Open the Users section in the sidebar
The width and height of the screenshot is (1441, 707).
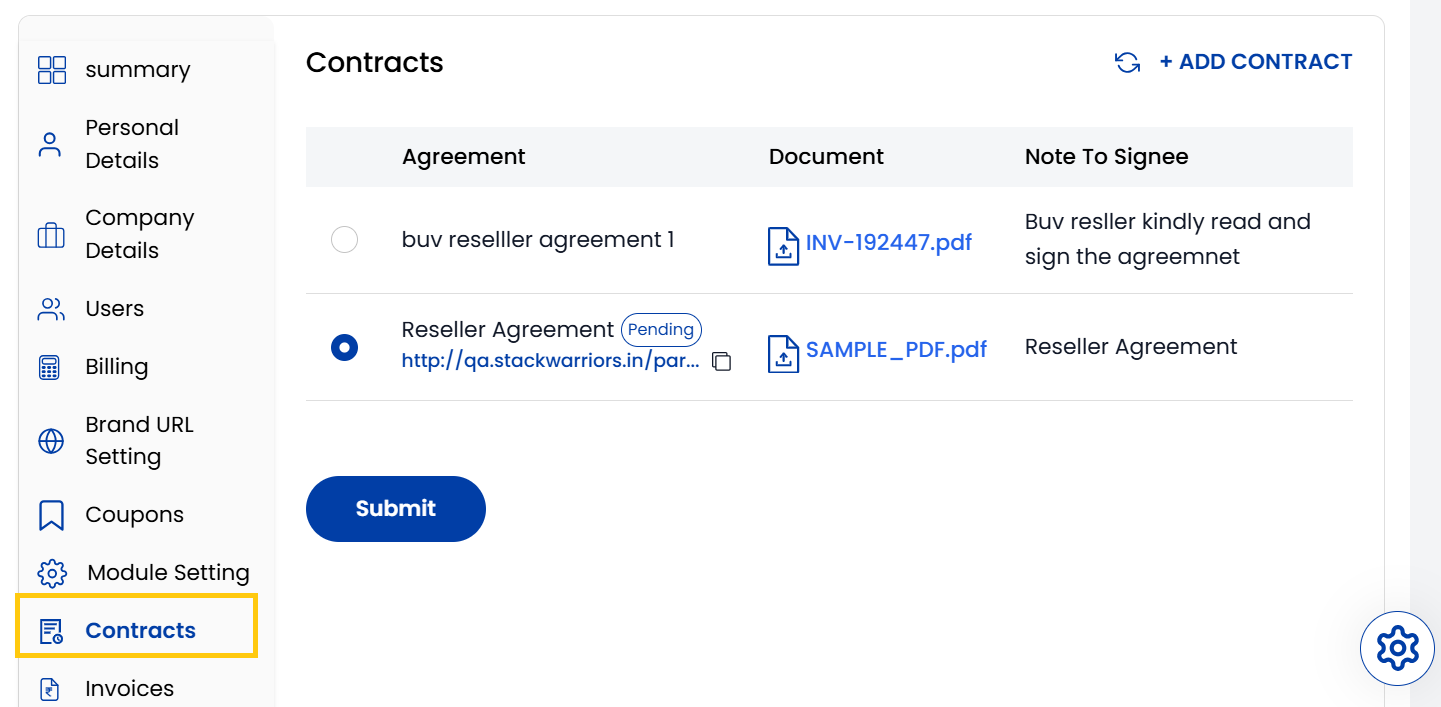(114, 308)
